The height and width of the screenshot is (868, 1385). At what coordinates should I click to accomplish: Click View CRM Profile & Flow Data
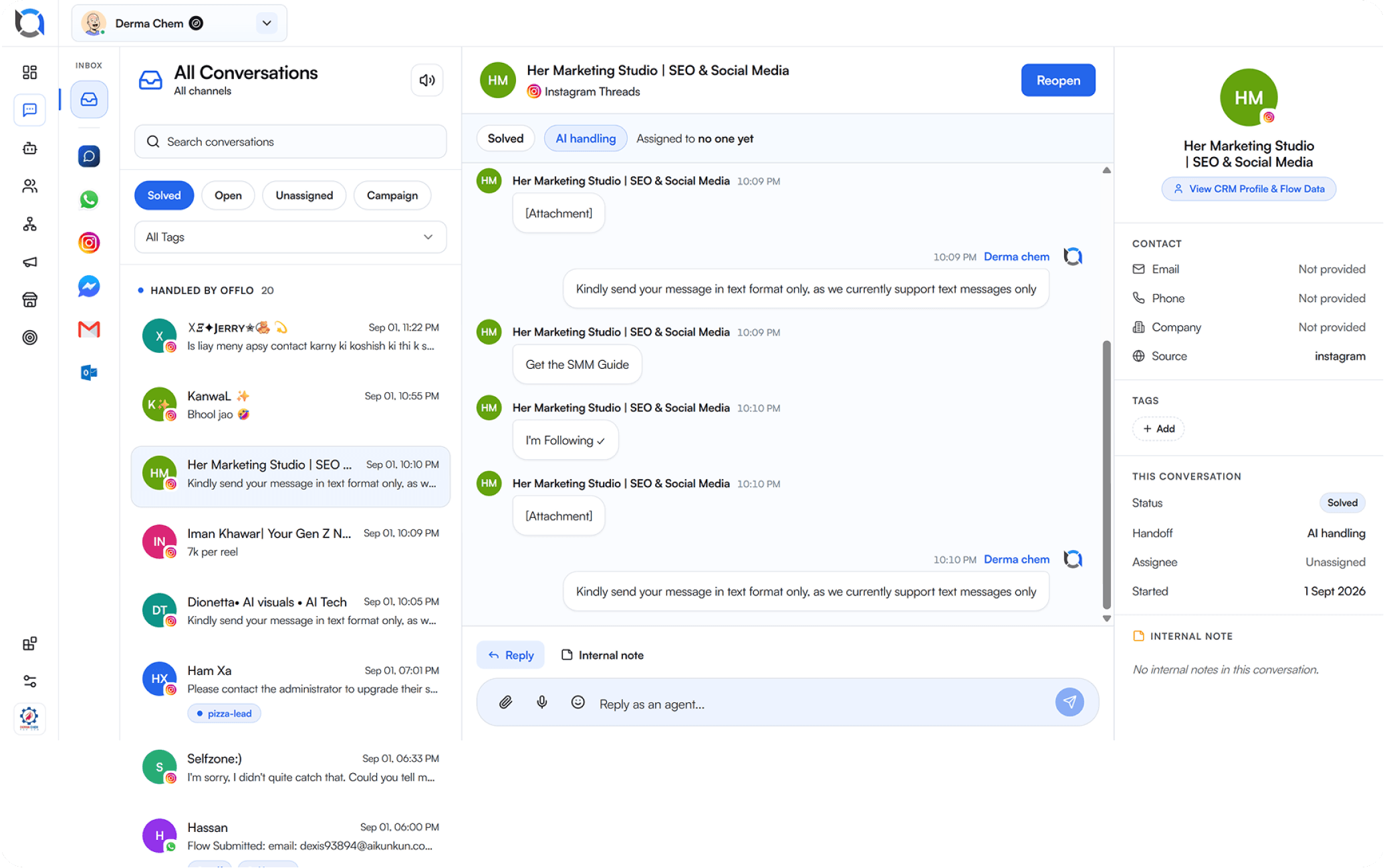pos(1249,189)
